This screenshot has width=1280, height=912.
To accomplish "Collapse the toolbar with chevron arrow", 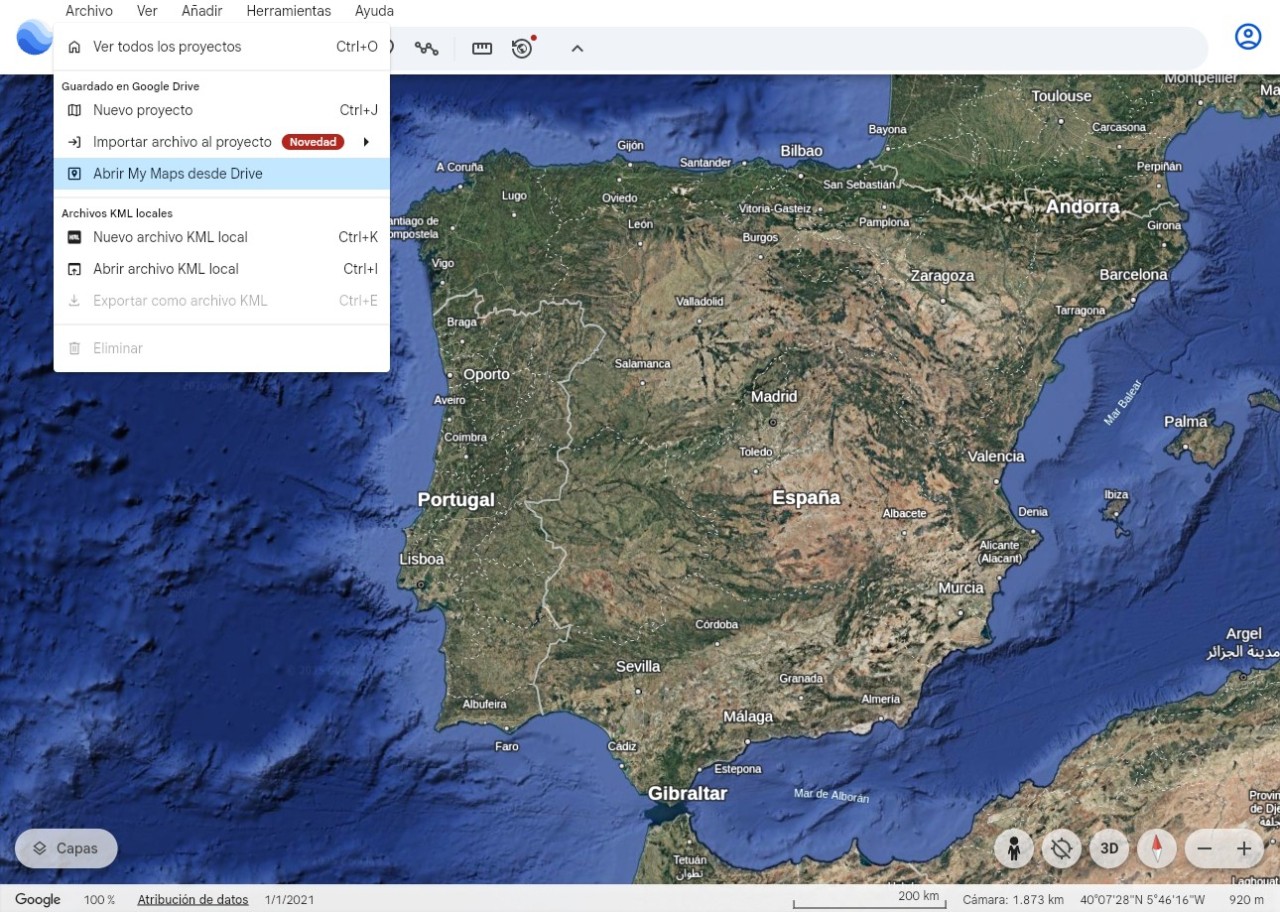I will (x=577, y=48).
